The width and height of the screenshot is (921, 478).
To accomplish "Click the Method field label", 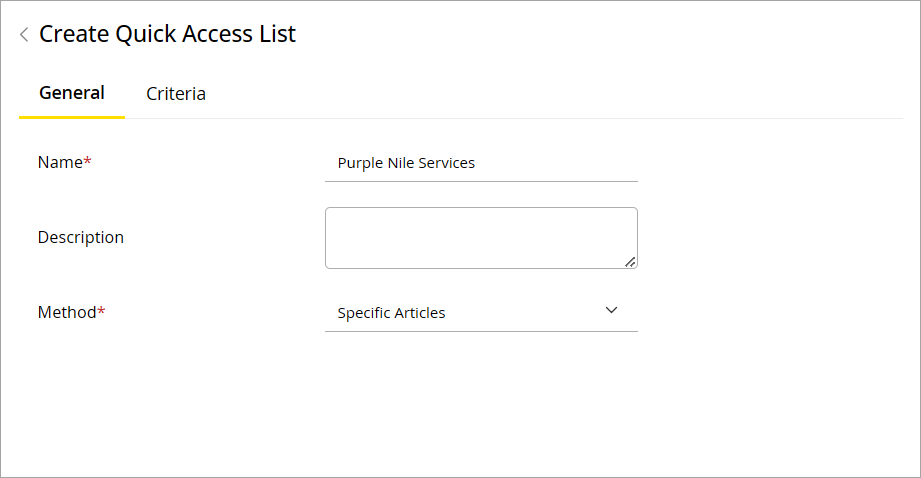I will click(66, 312).
